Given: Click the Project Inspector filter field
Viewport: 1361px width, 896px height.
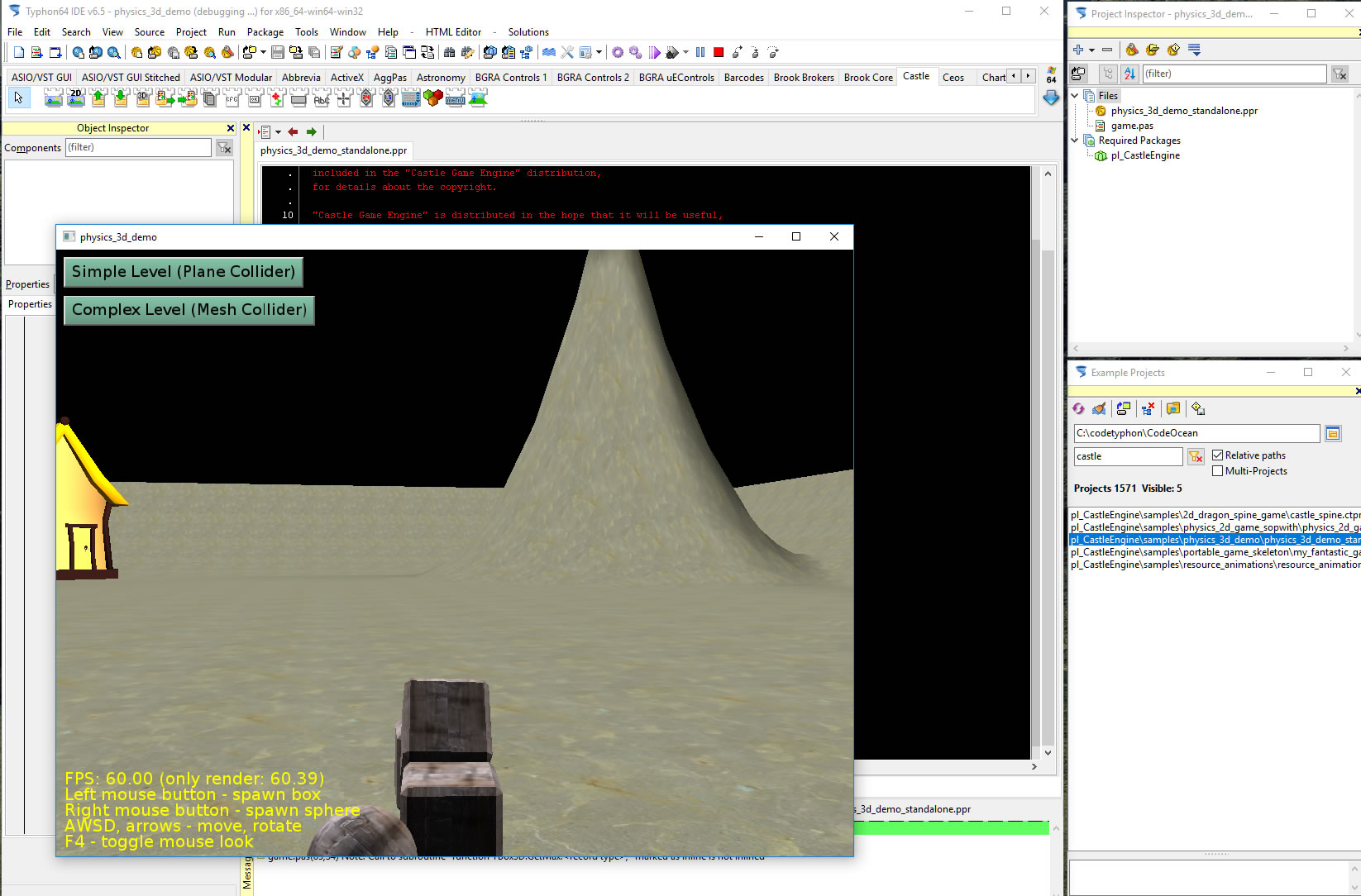Looking at the screenshot, I should (x=1234, y=74).
